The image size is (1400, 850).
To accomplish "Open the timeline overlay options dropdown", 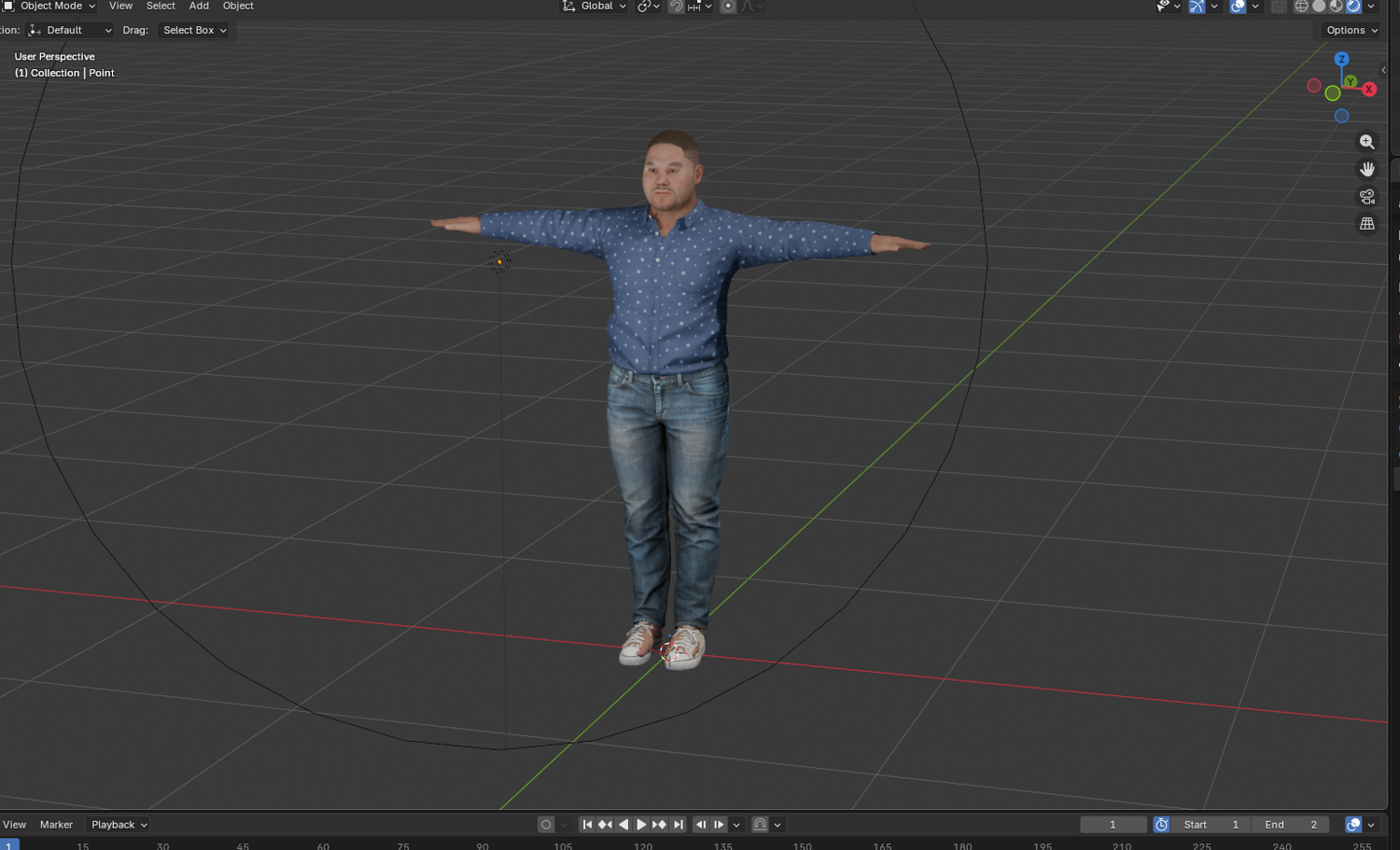I will click(x=1371, y=825).
